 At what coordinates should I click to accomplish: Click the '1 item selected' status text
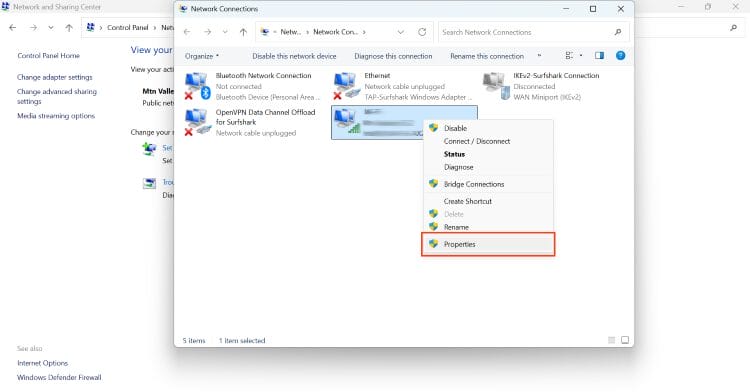pyautogui.click(x=242, y=340)
